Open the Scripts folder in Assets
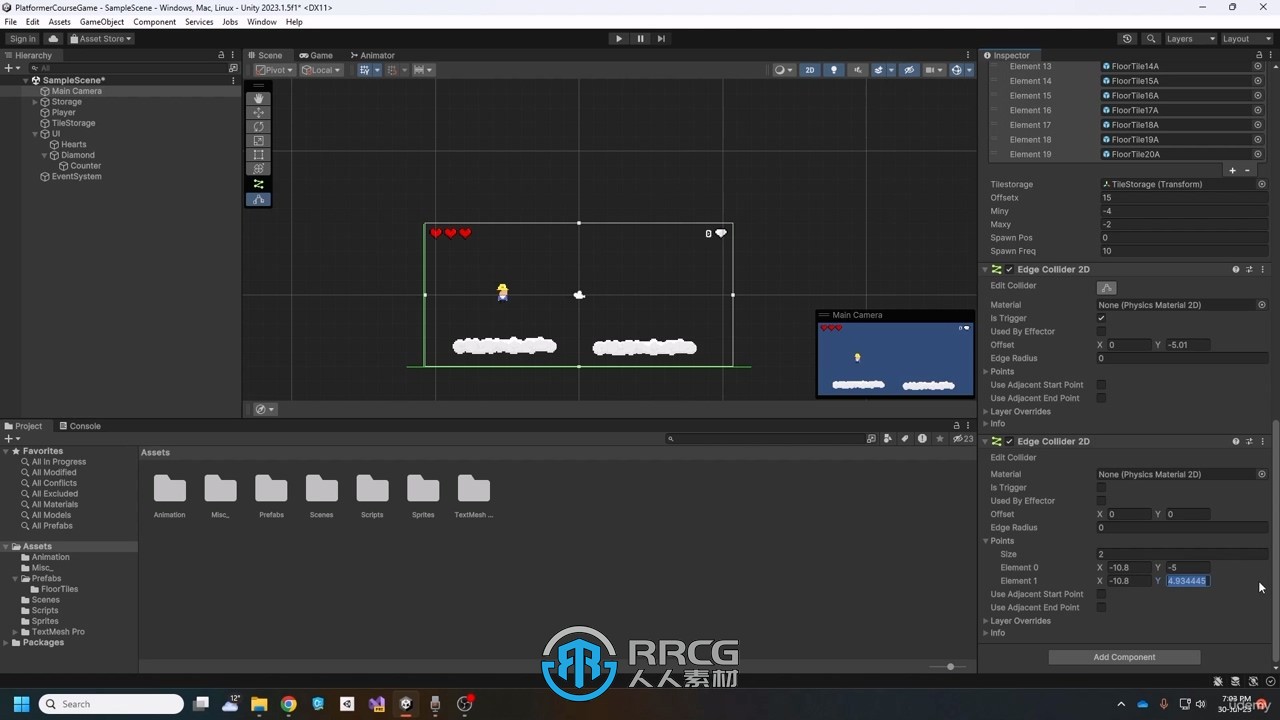1280x720 pixels. (x=372, y=496)
